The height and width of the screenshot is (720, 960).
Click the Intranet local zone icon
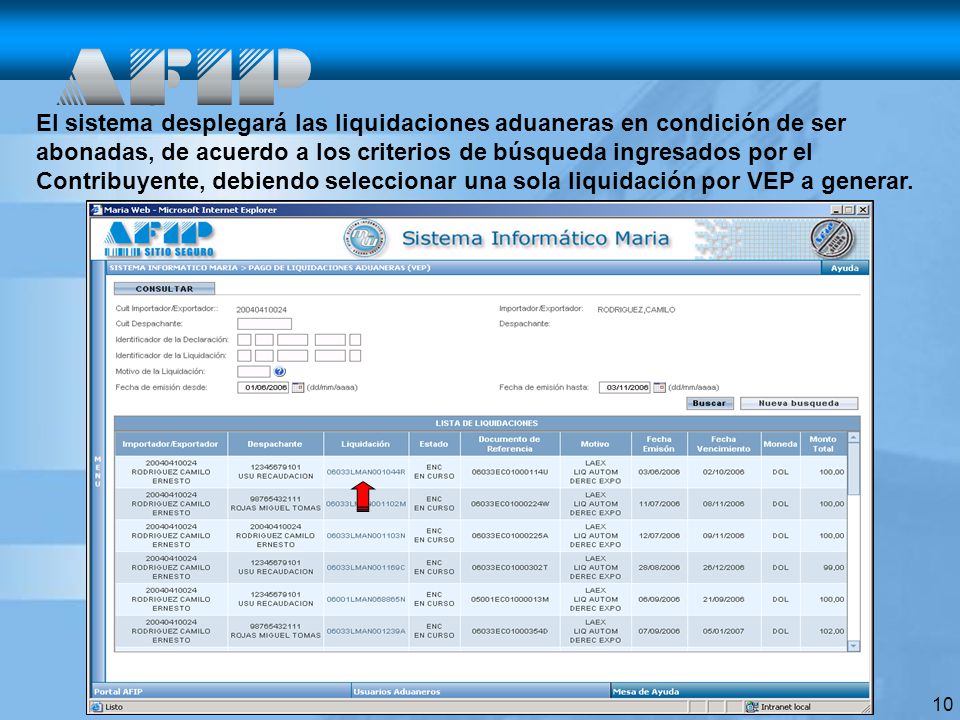(x=752, y=707)
